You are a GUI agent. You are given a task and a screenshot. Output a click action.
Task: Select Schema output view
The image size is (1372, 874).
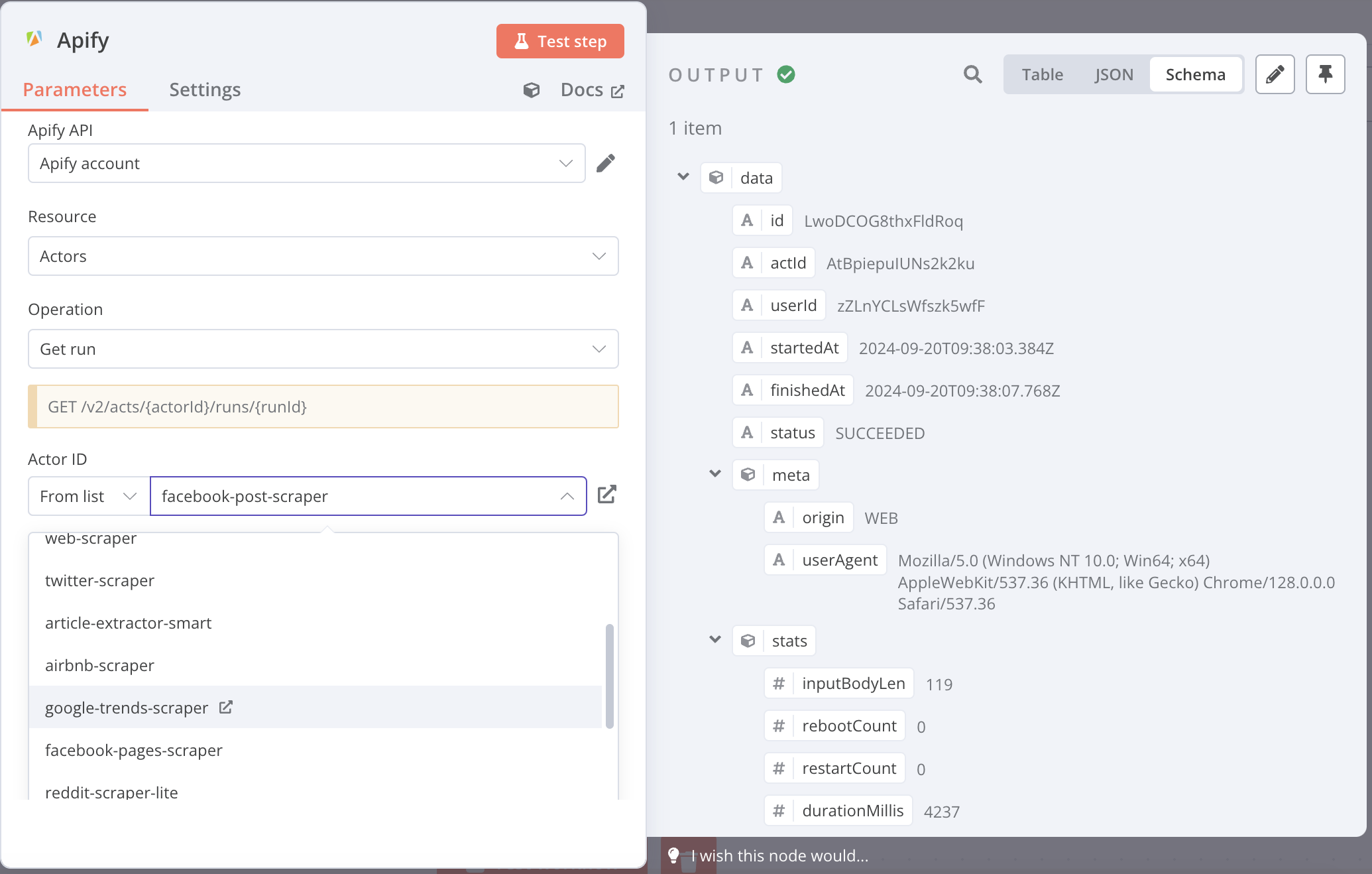point(1195,74)
